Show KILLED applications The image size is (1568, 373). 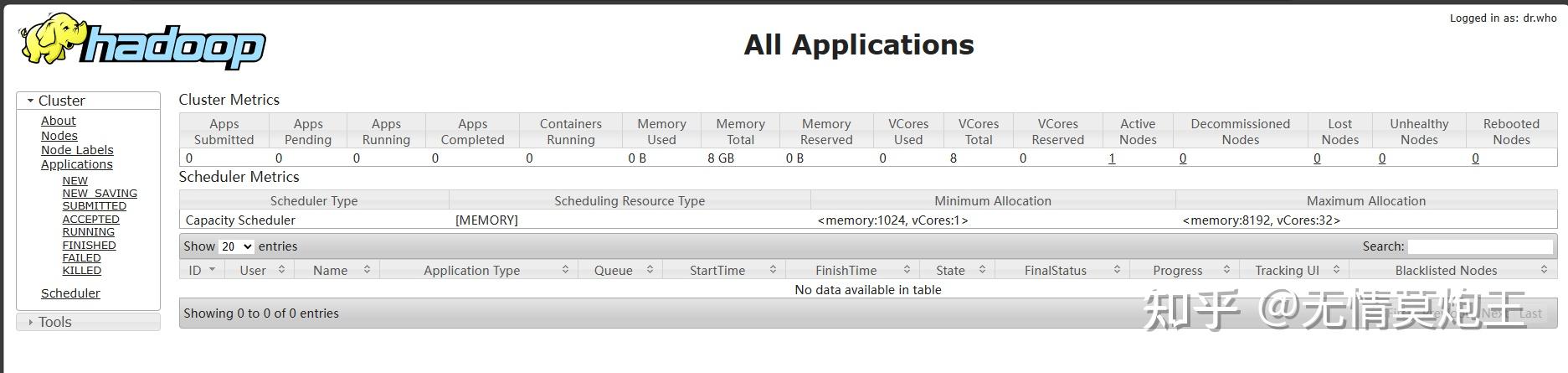click(x=81, y=271)
